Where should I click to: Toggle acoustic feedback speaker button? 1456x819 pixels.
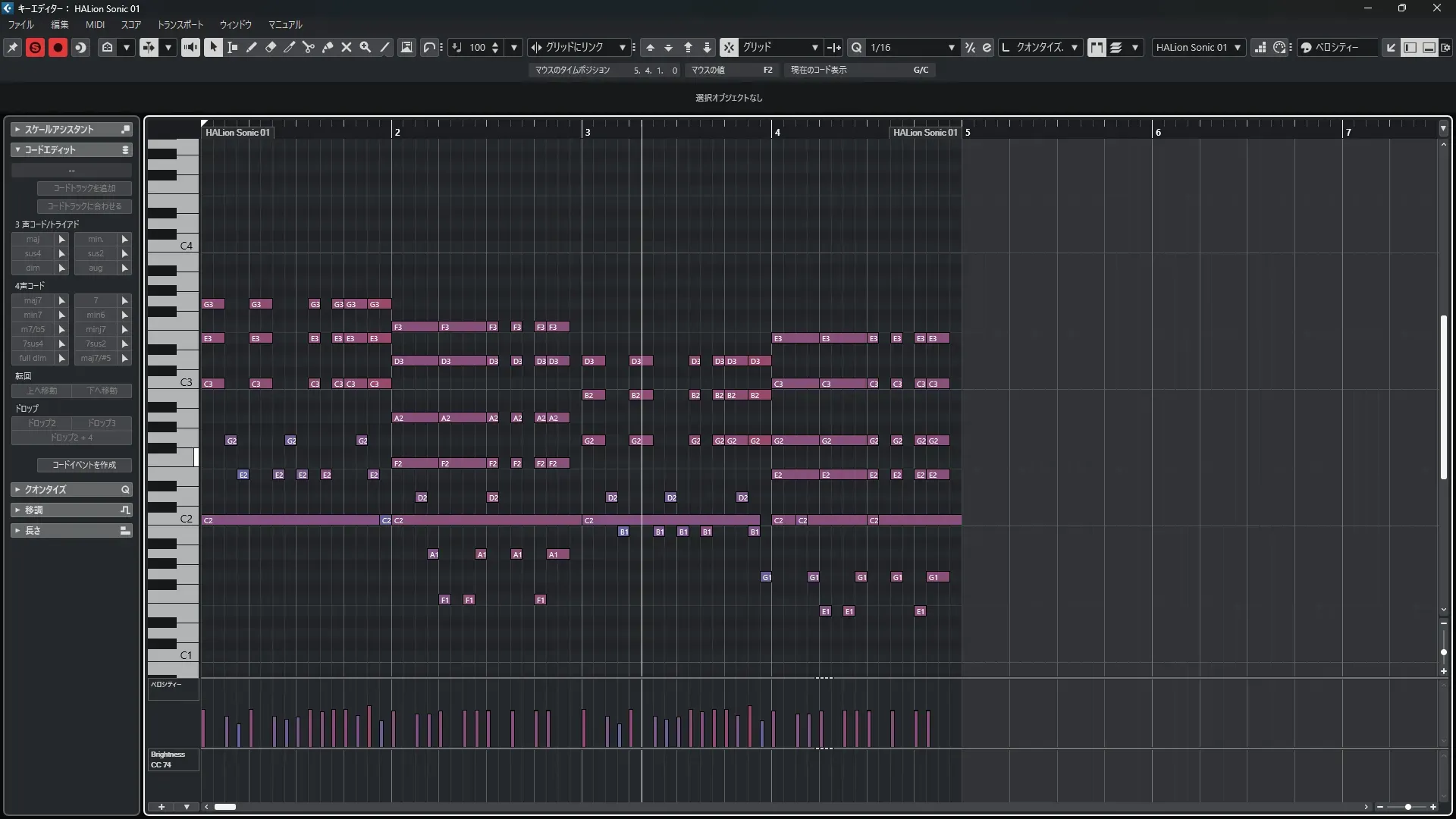(190, 47)
